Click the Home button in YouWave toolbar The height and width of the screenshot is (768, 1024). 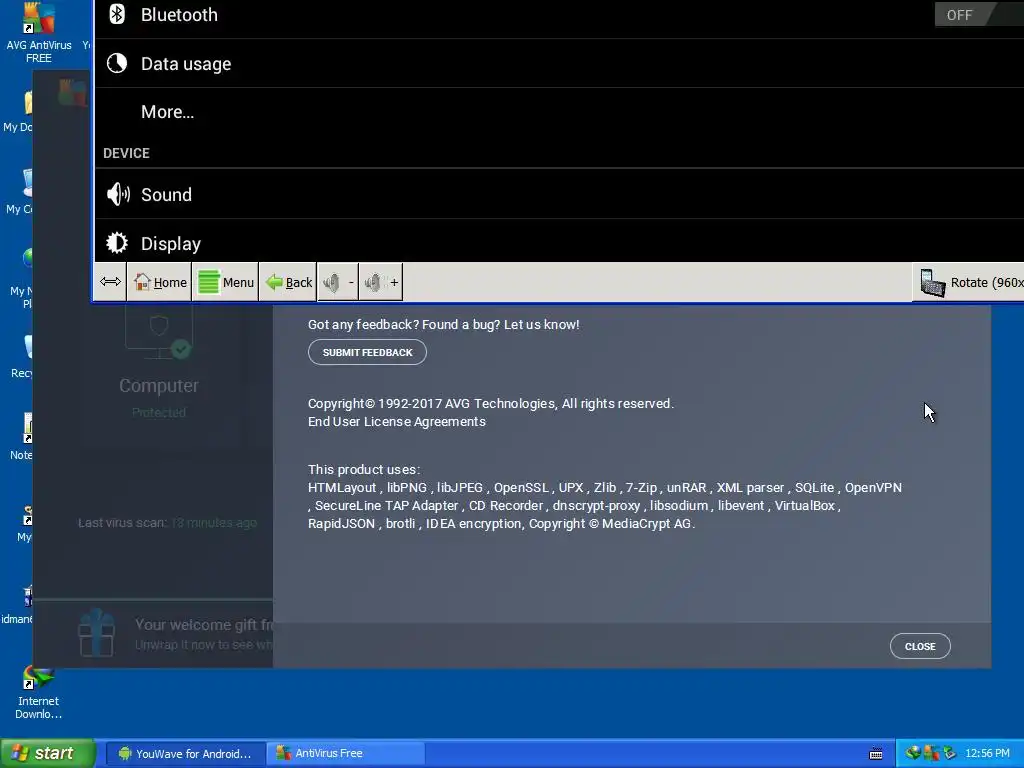click(160, 282)
